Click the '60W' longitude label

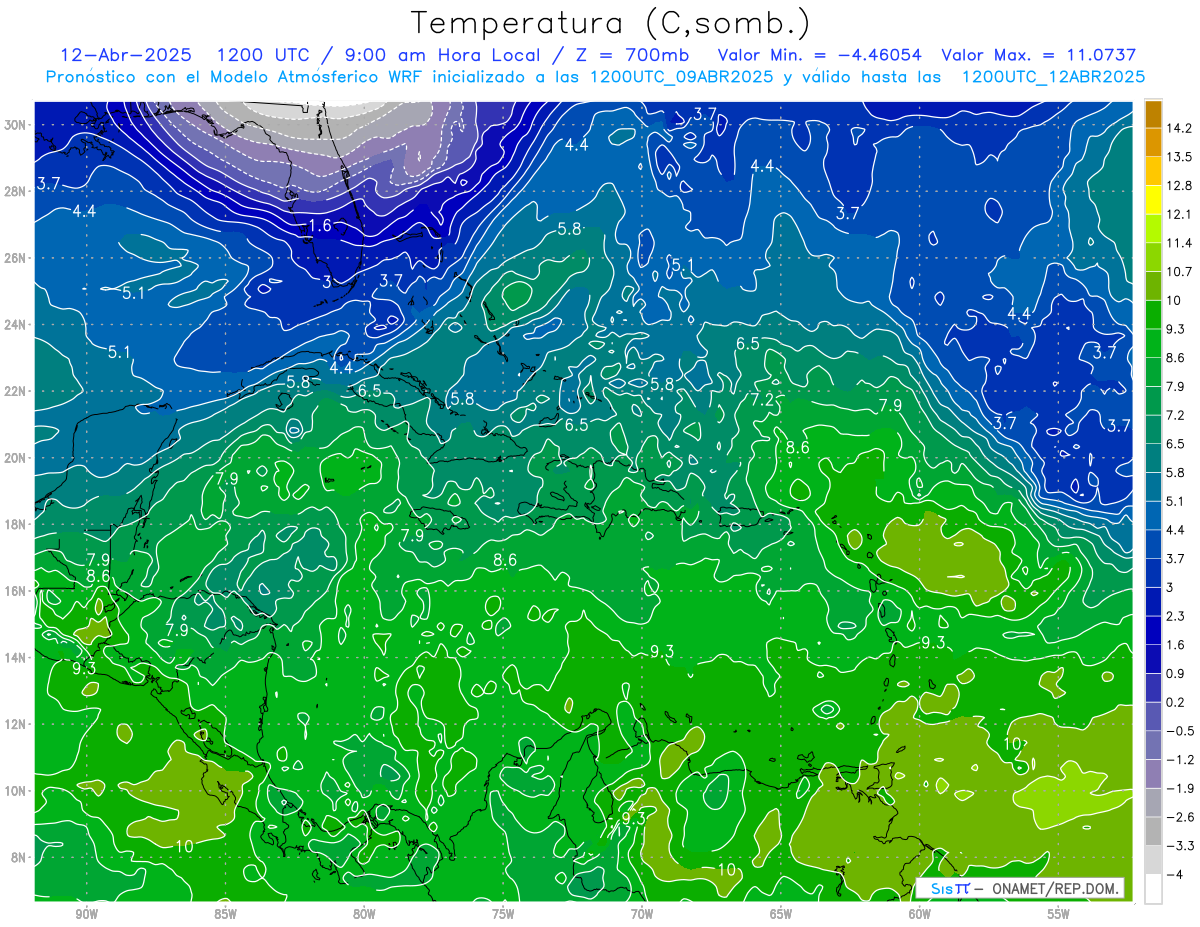[920, 914]
